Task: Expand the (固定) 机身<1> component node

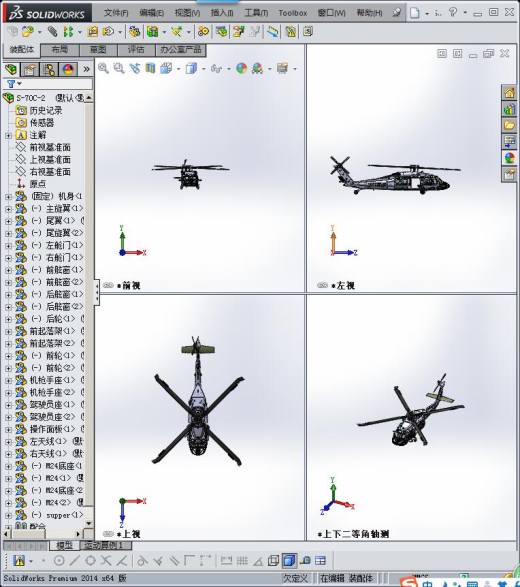Action: click(8, 197)
